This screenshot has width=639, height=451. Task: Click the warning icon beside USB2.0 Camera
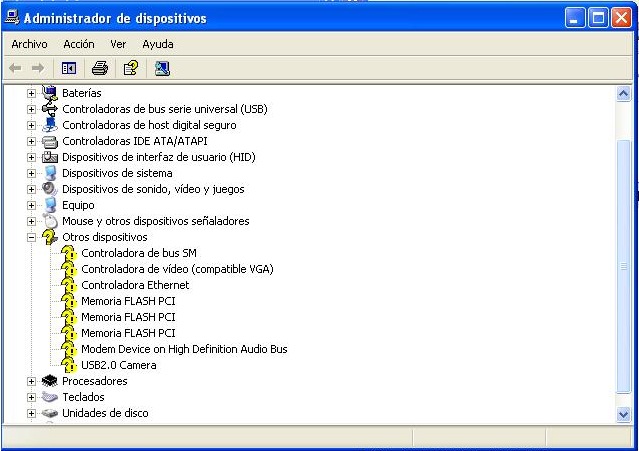coord(69,365)
